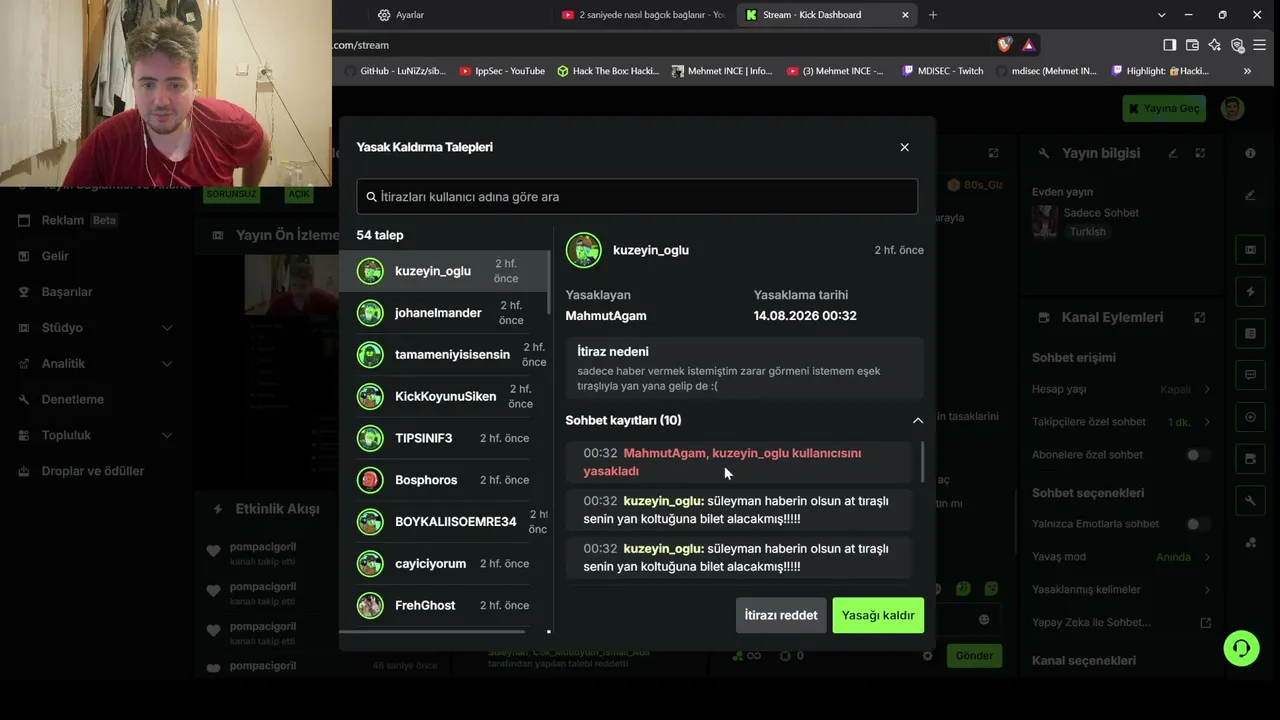Viewport: 1280px width, 720px height.
Task: Open the user profile avatar menu
Action: click(x=1232, y=108)
